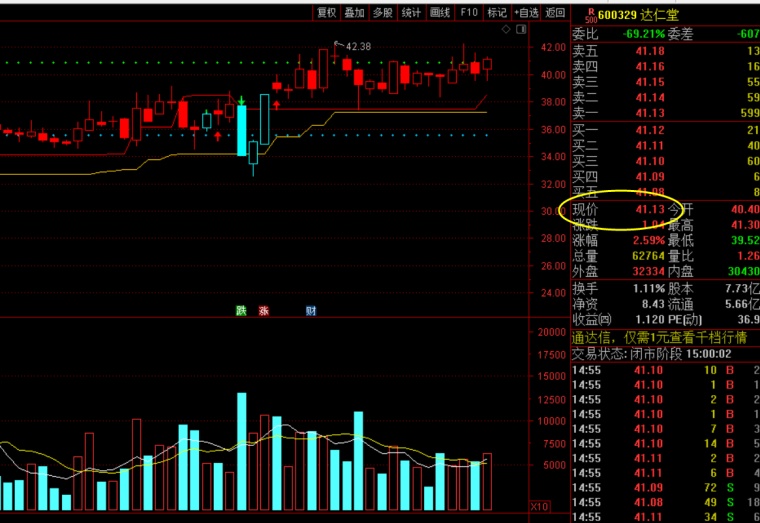Click the green down arrow on candlestick
This screenshot has width=760, height=523.
pos(241,100)
